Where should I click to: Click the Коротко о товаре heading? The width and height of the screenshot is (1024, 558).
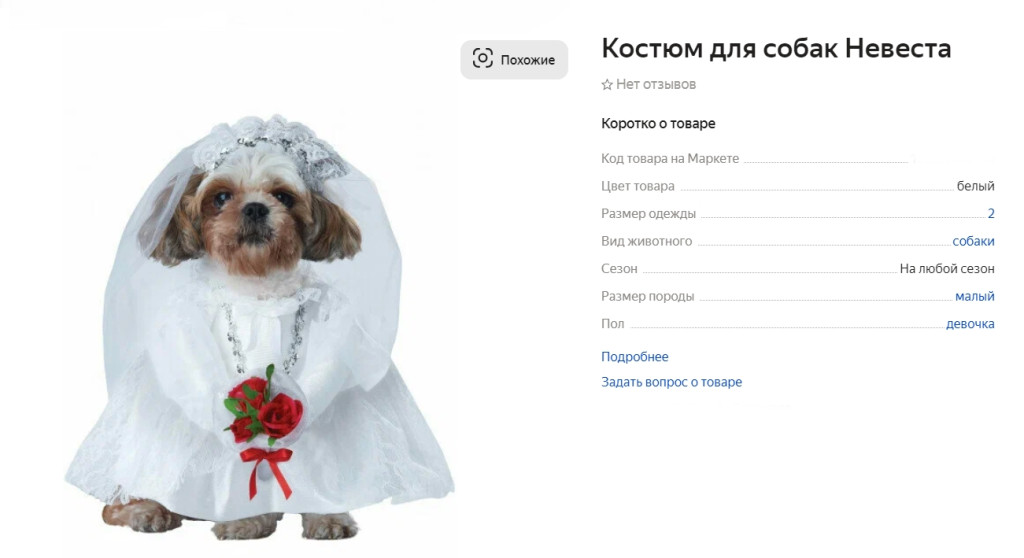(x=658, y=123)
